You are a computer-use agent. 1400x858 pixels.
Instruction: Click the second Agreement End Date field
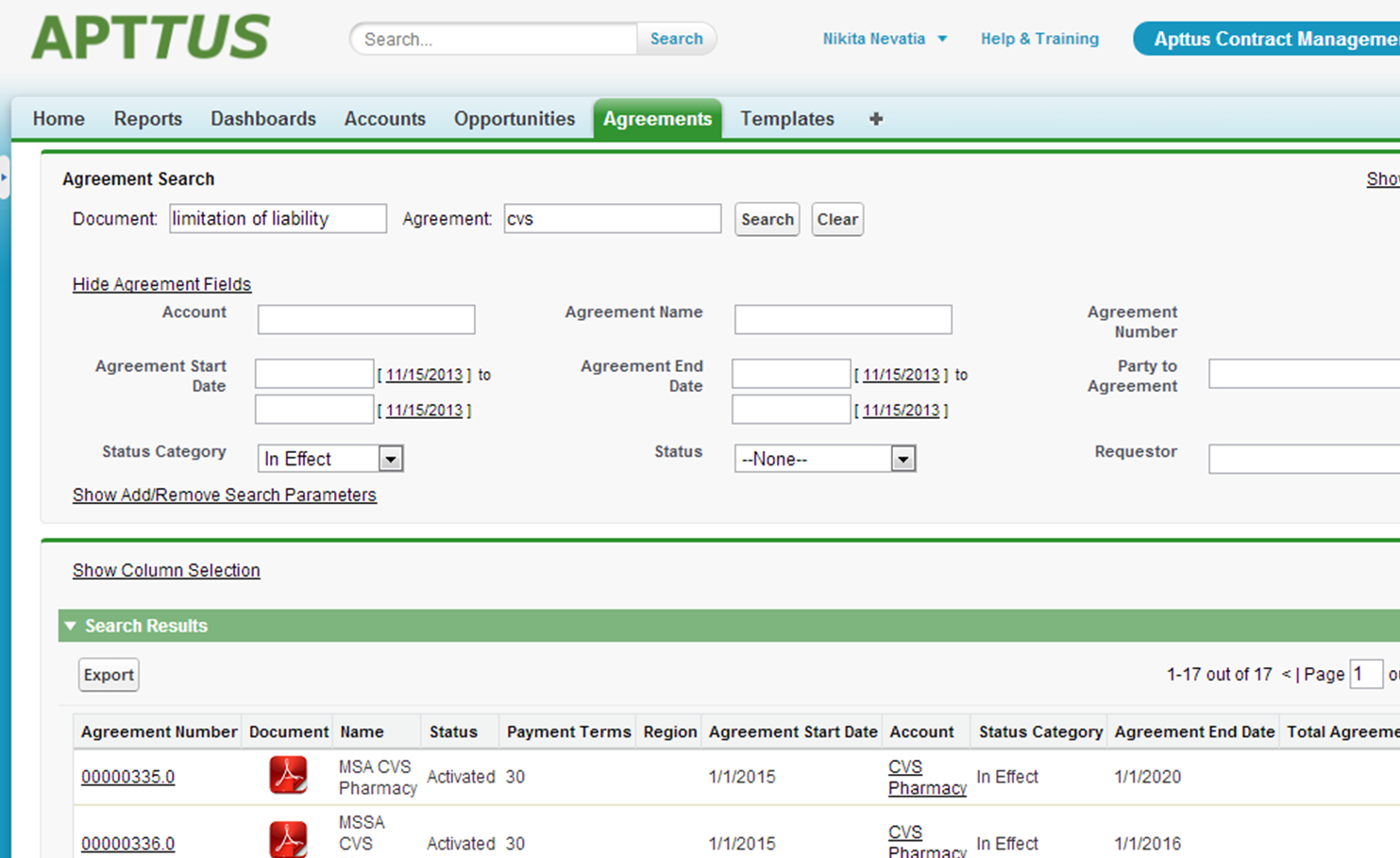[791, 410]
